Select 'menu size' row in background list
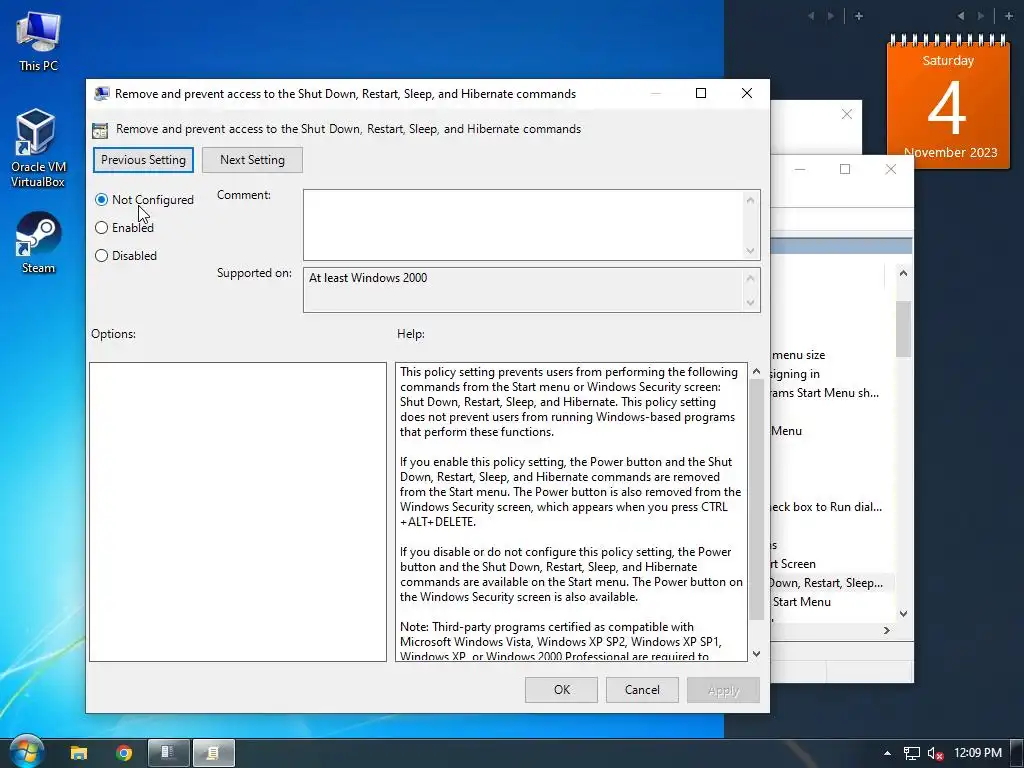This screenshot has height=768, width=1024. click(798, 355)
